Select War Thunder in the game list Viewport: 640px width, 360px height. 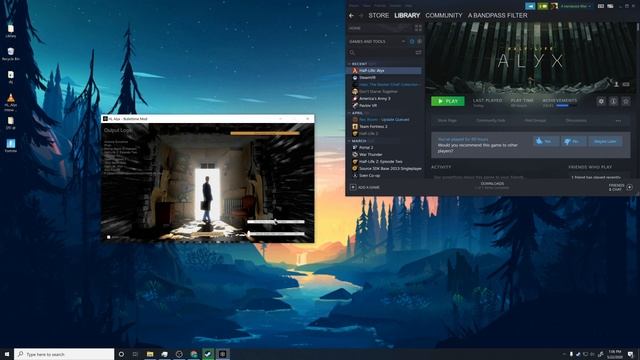(x=384, y=154)
